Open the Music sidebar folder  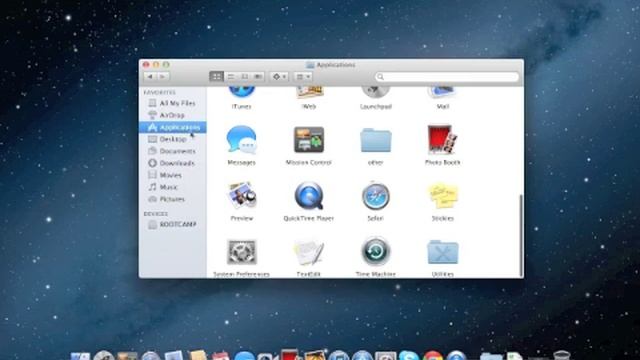coord(172,187)
